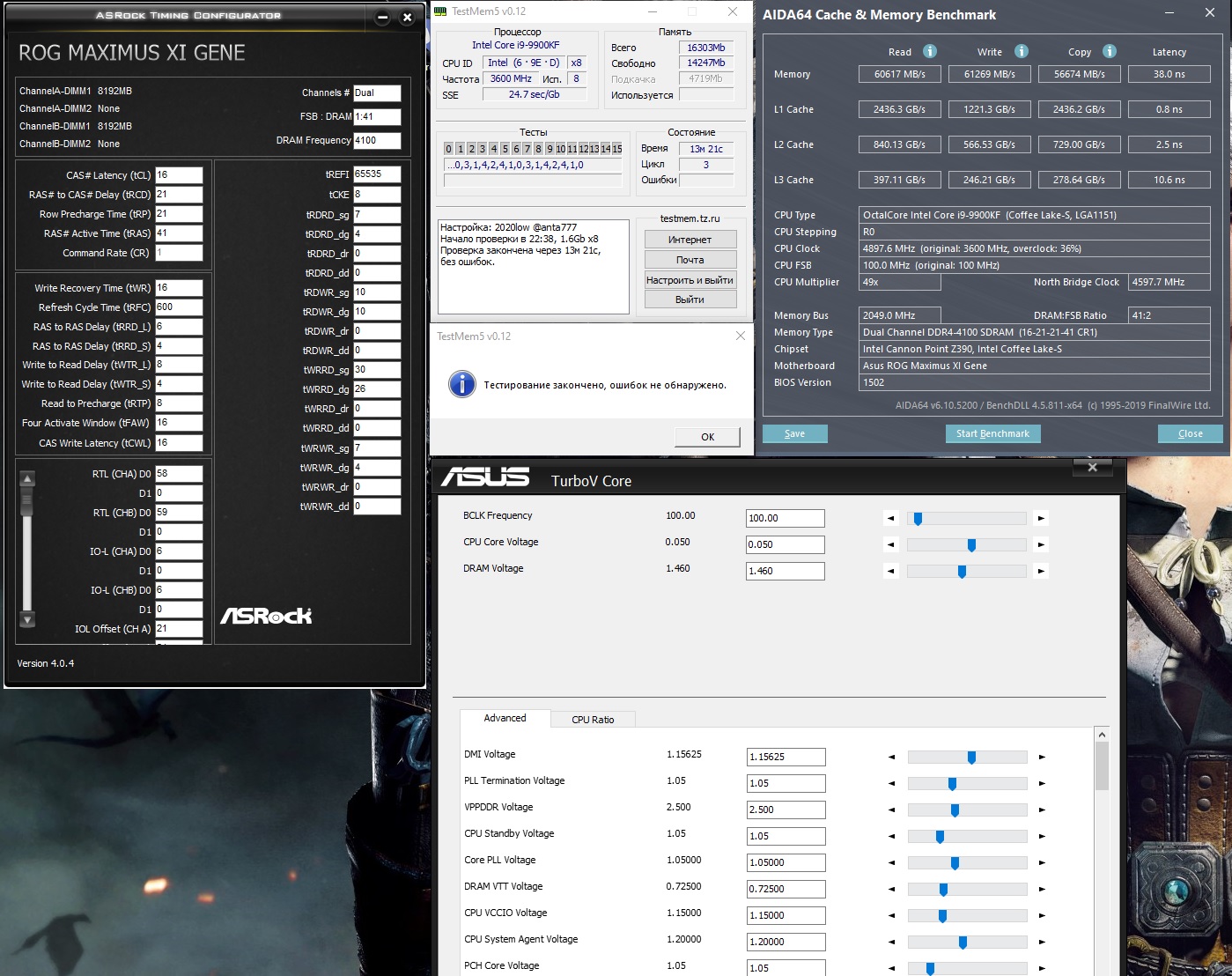Viewport: 1232px width, 976px height.
Task: Click the RTL (CHA) D0 field
Action: point(179,474)
